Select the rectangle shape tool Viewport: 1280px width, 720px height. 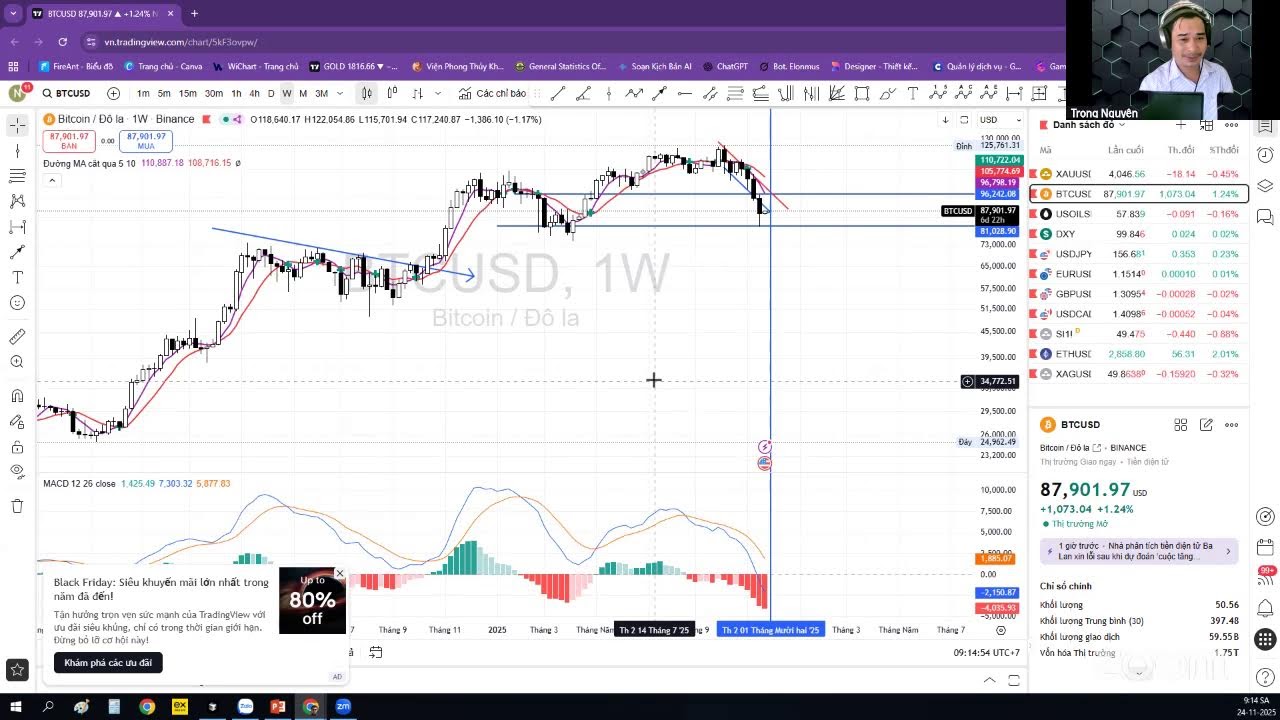click(862, 93)
